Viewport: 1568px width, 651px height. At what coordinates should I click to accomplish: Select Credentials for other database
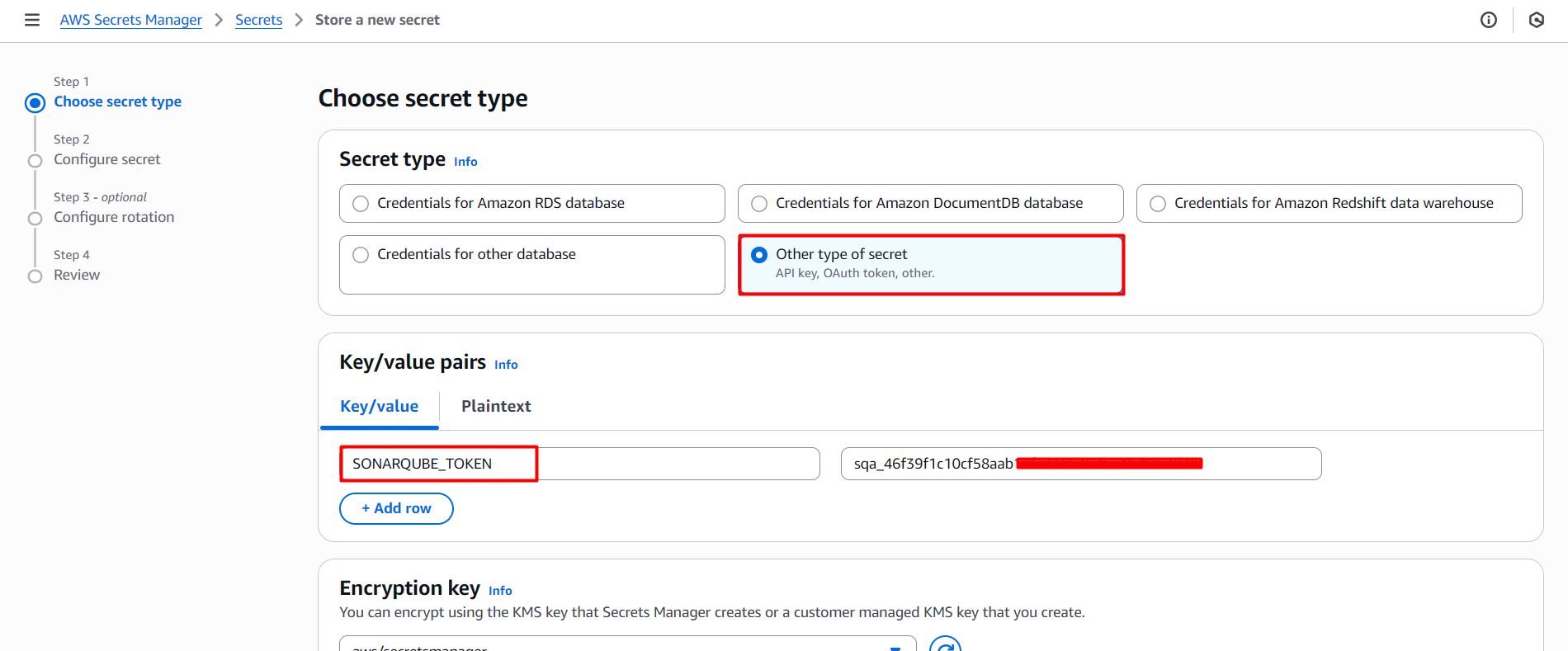(x=532, y=265)
